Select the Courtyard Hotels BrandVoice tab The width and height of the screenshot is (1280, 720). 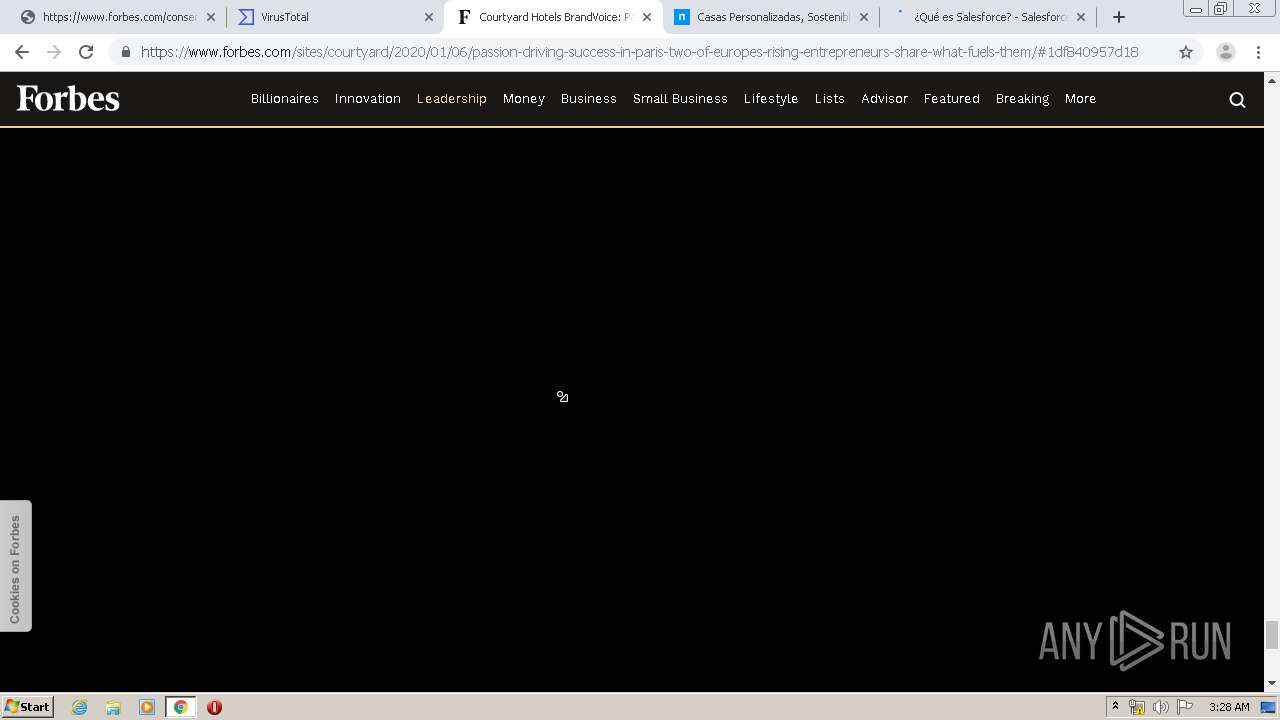click(553, 17)
